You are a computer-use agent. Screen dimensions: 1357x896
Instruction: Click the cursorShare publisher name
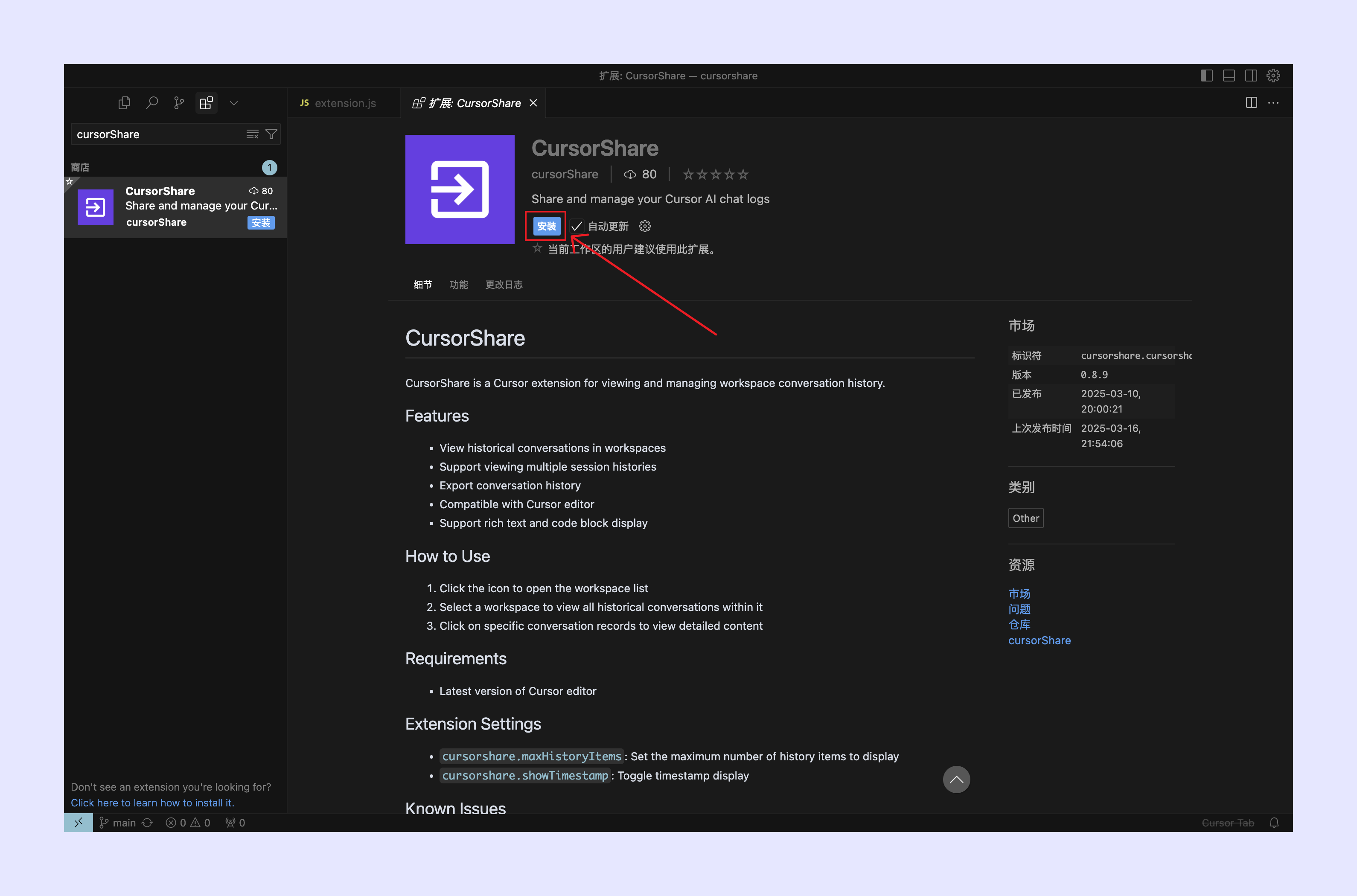point(565,174)
